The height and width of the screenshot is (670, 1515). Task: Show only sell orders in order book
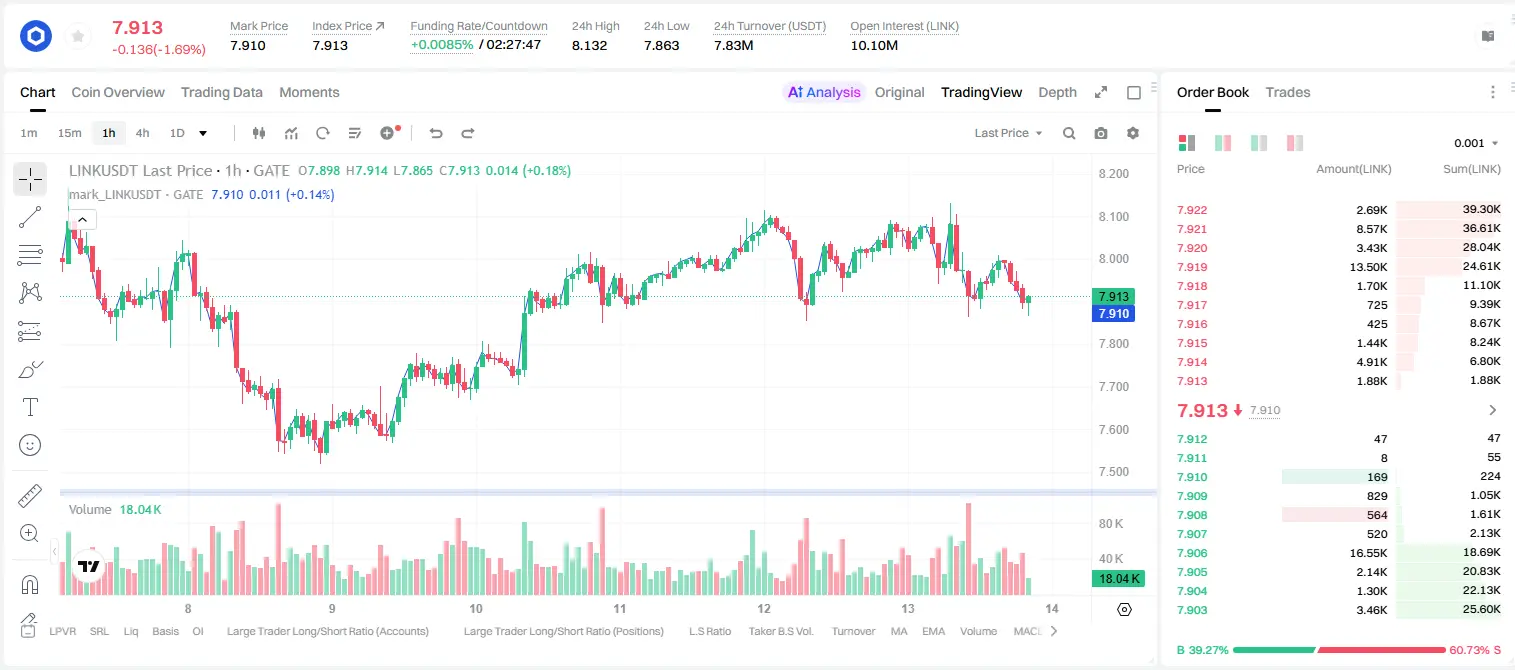(x=1295, y=143)
